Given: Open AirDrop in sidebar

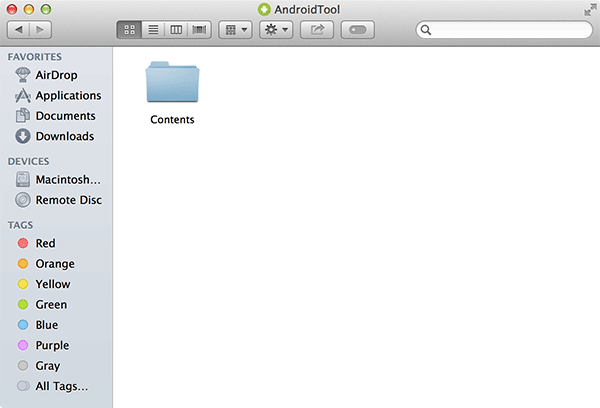Looking at the screenshot, I should pyautogui.click(x=56, y=75).
